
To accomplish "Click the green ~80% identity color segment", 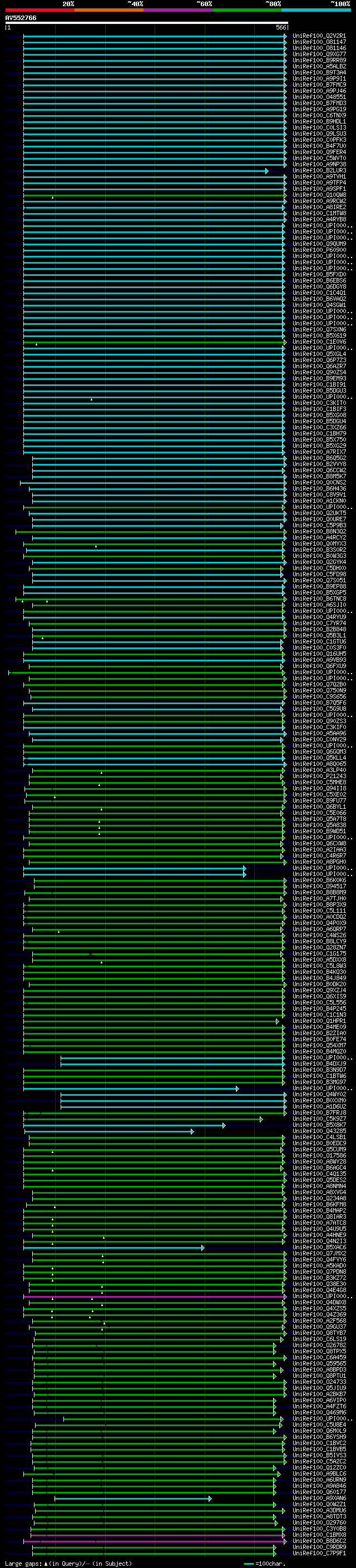I will point(247,10).
